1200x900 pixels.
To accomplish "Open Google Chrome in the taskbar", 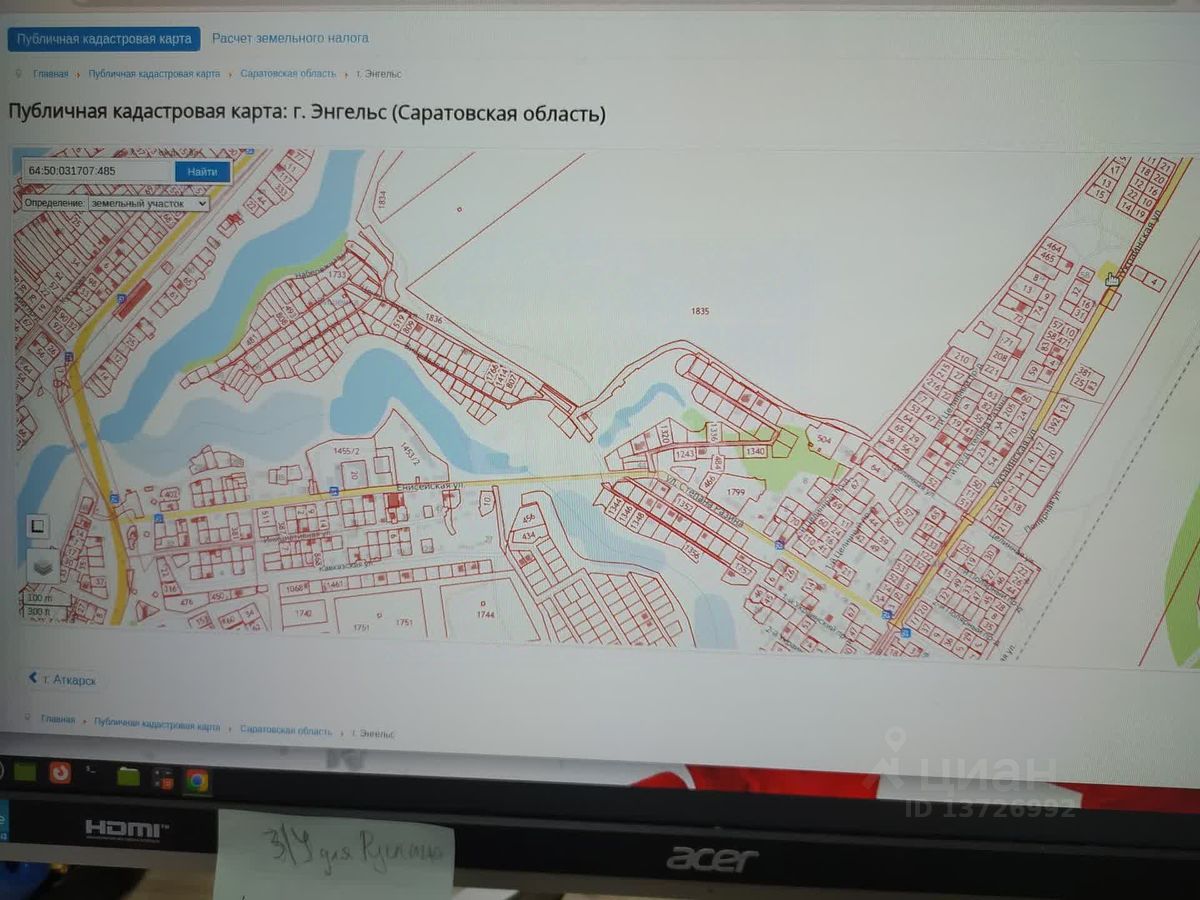I will 196,780.
